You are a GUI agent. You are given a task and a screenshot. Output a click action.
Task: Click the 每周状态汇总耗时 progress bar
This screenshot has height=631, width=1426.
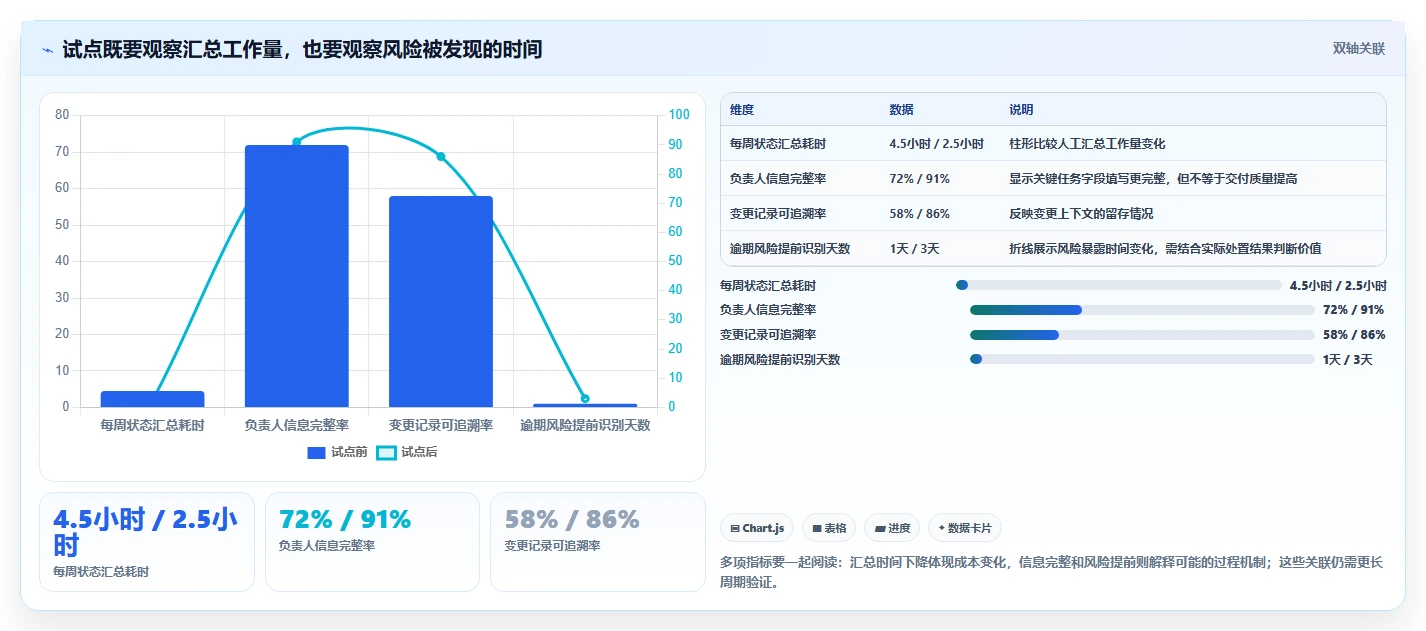1119,285
